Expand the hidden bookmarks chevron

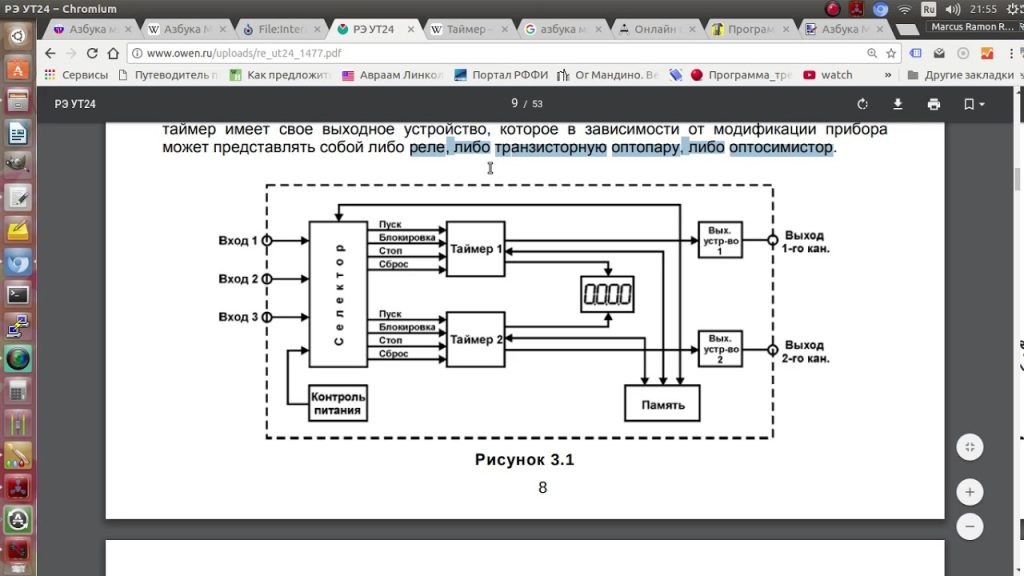coord(888,75)
